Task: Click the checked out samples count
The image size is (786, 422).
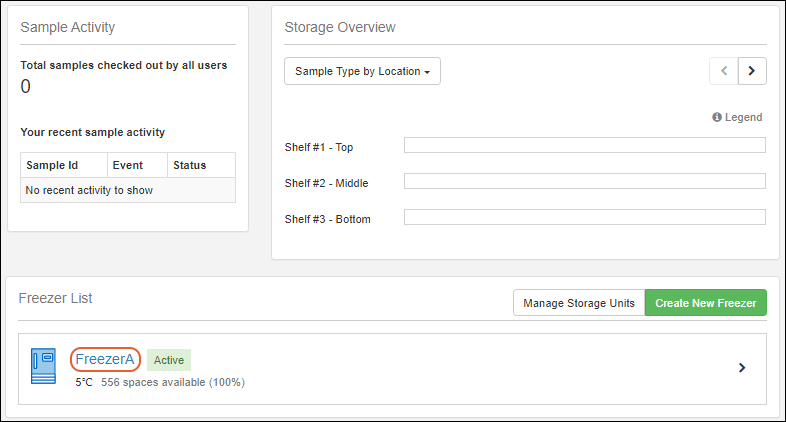Action: (x=26, y=87)
